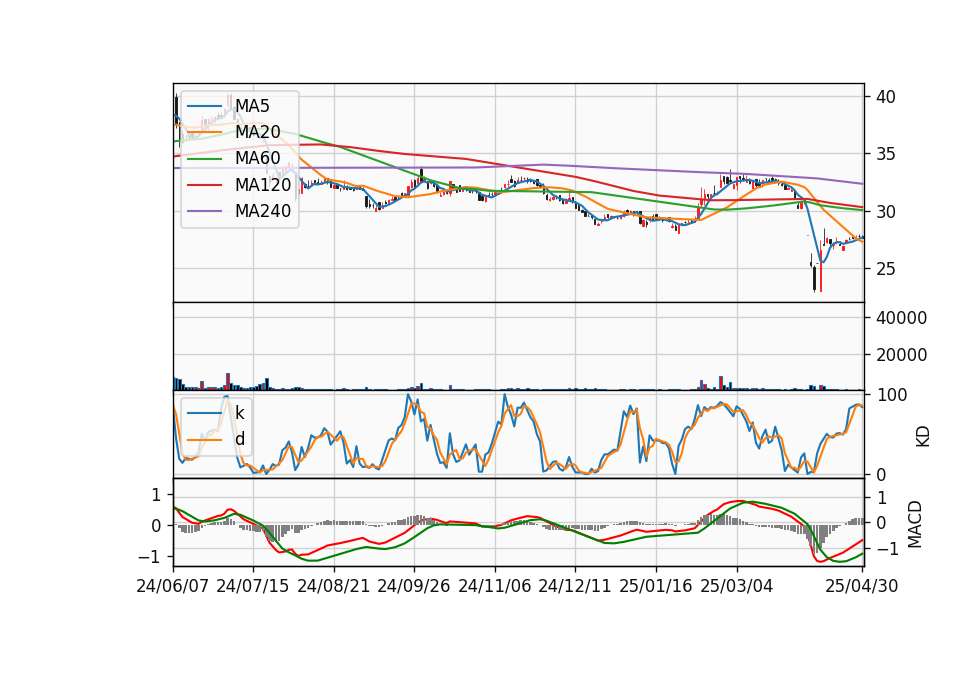Click the d legend entry in KD panel
The width and height of the screenshot is (960, 690).
click(x=240, y=439)
